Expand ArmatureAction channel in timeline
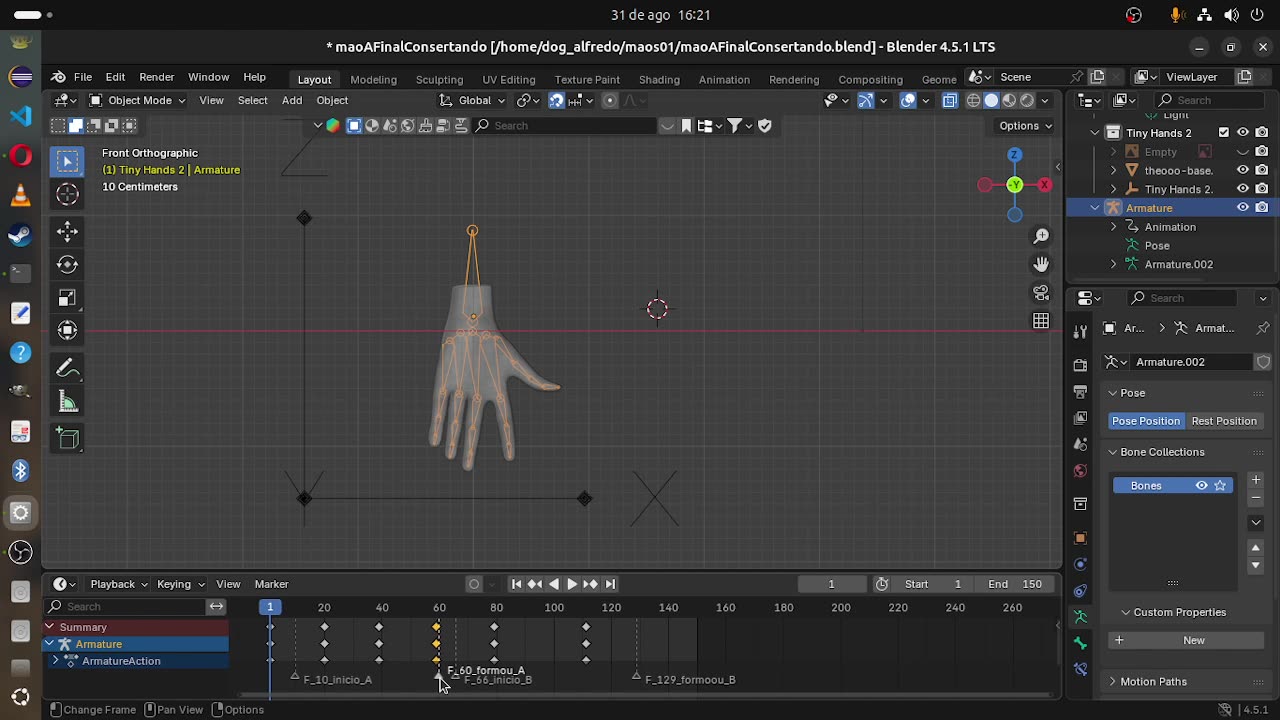 click(56, 661)
